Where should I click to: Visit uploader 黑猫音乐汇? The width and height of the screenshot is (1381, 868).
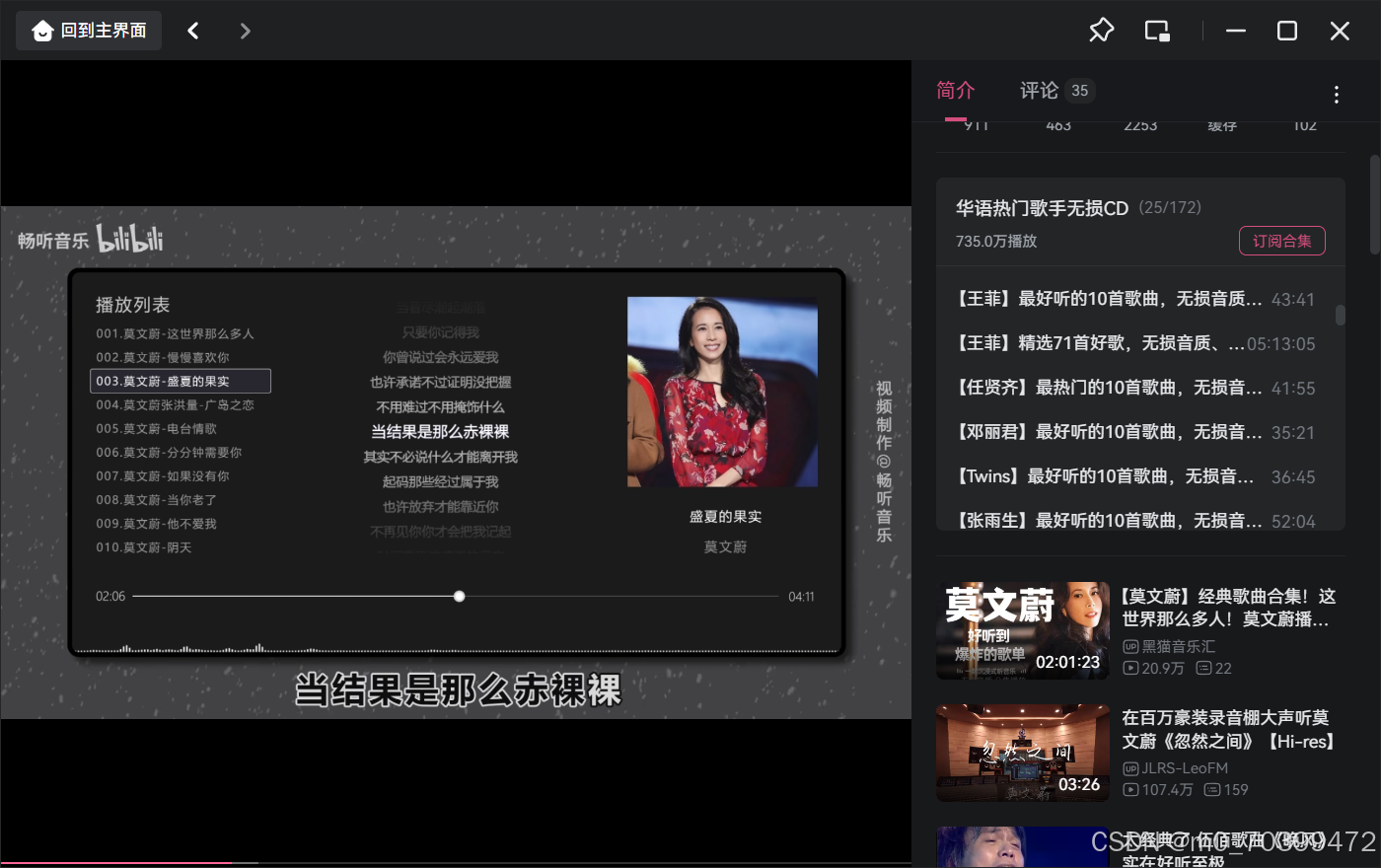click(x=1179, y=646)
